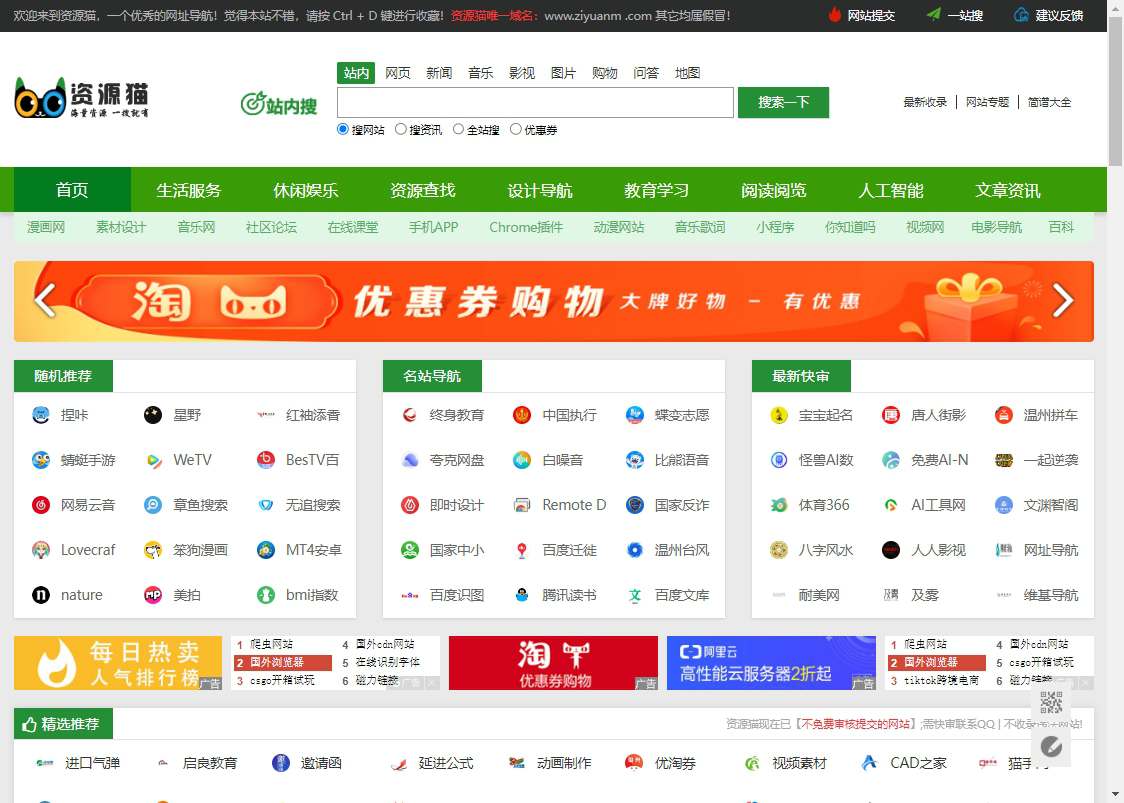Click the 人人影视 black round icon
The height and width of the screenshot is (803, 1124).
(x=891, y=550)
